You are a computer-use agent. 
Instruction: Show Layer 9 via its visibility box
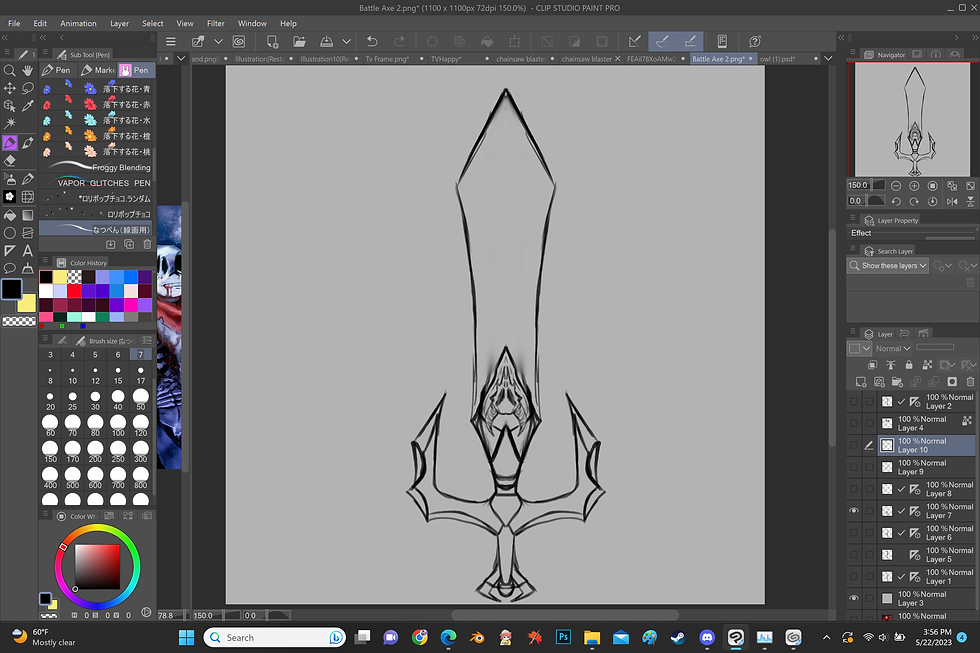[854, 467]
